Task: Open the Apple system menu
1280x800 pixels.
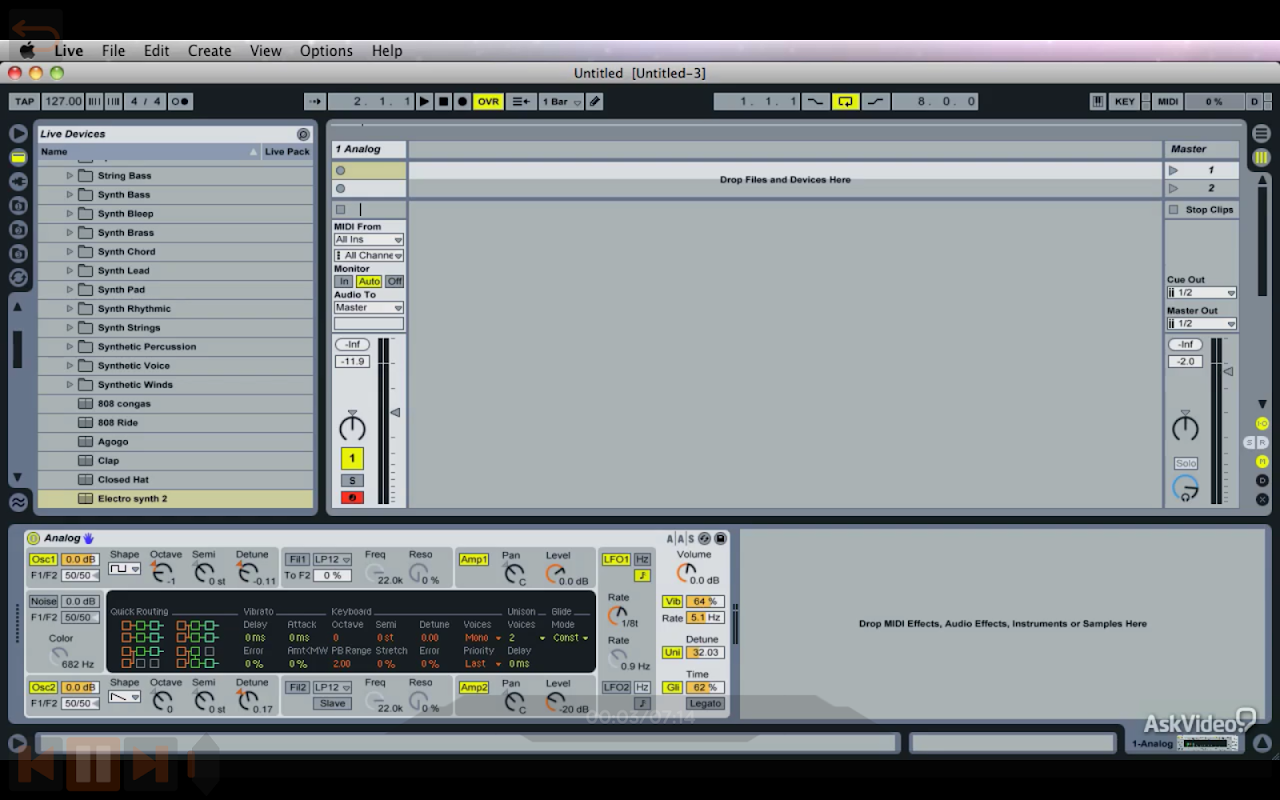Action: [27, 51]
